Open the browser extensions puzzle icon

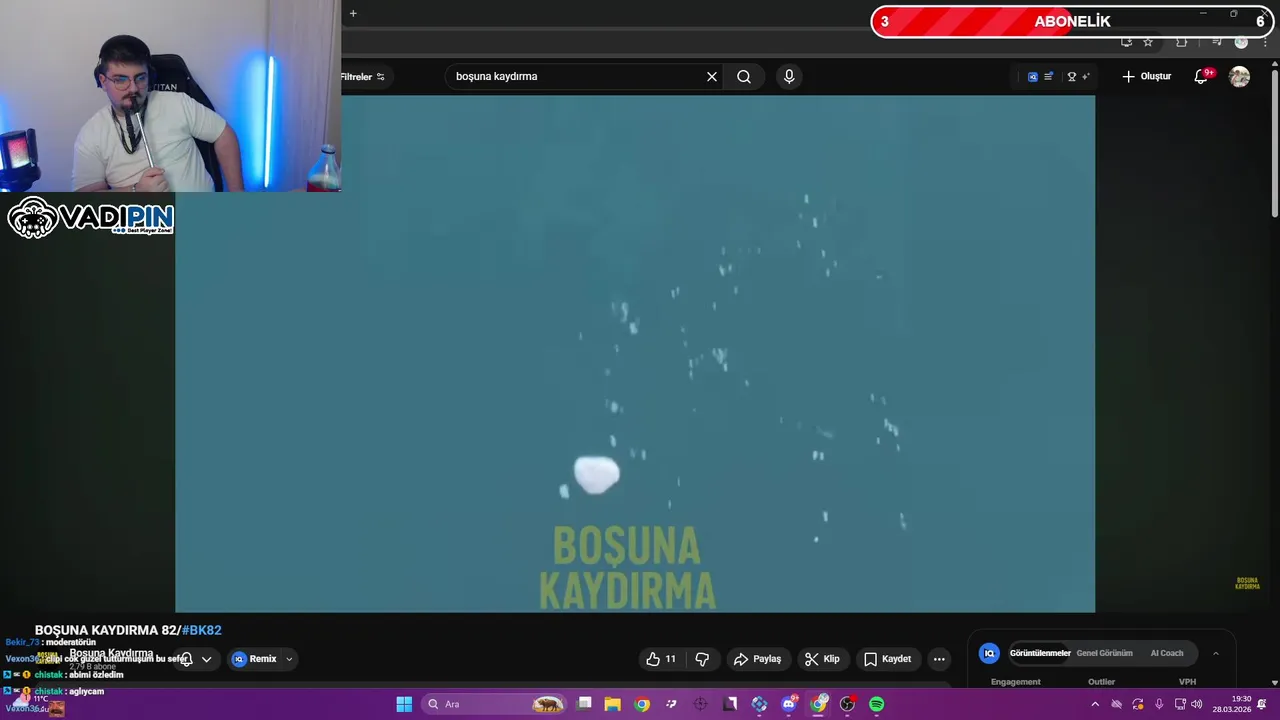tap(1181, 42)
